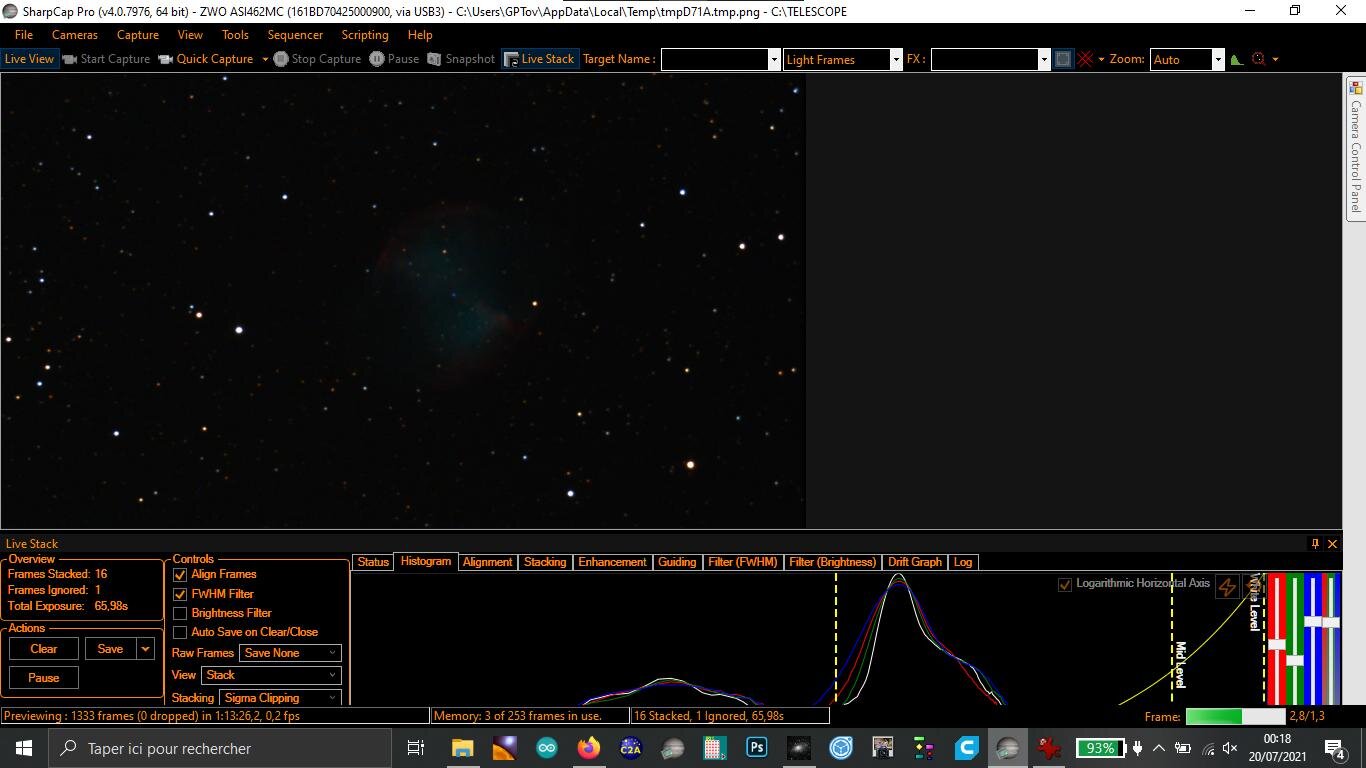The image size is (1366, 768).
Task: Open Windows Task View
Action: pyautogui.click(x=416, y=748)
